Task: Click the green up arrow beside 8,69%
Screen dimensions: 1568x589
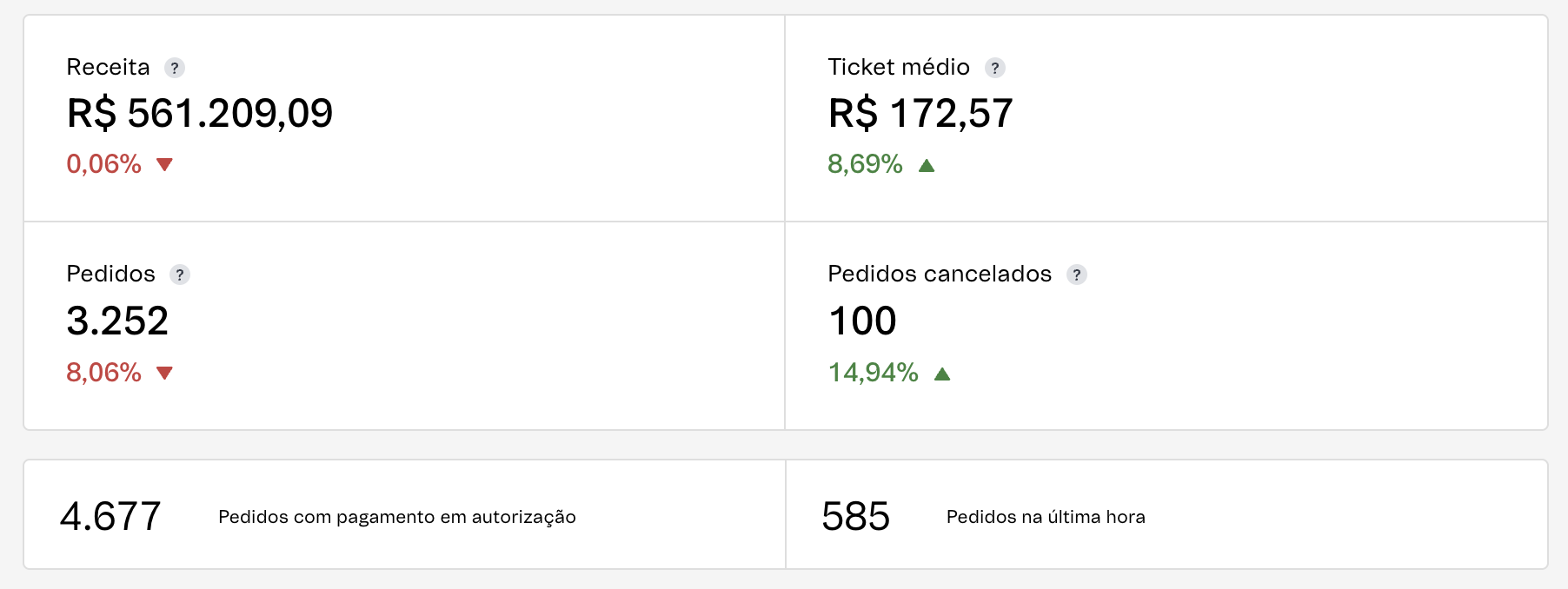Action: 927,165
